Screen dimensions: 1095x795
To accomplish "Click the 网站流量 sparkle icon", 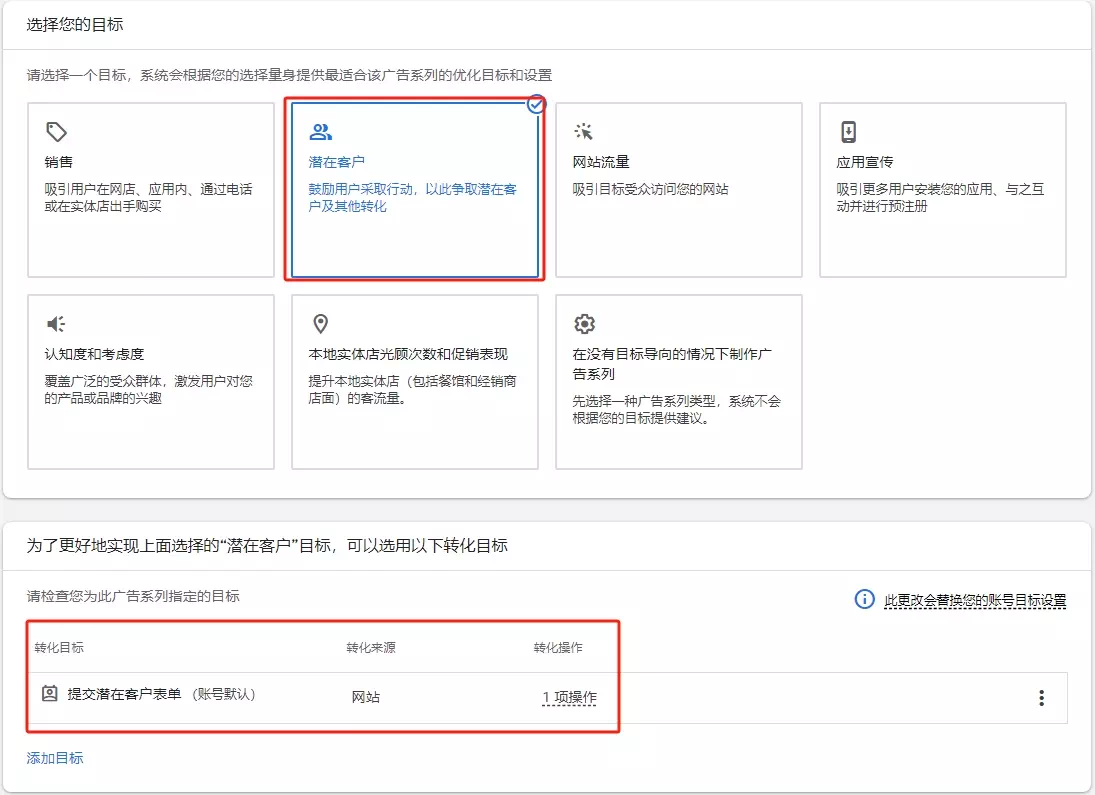I will tap(583, 131).
